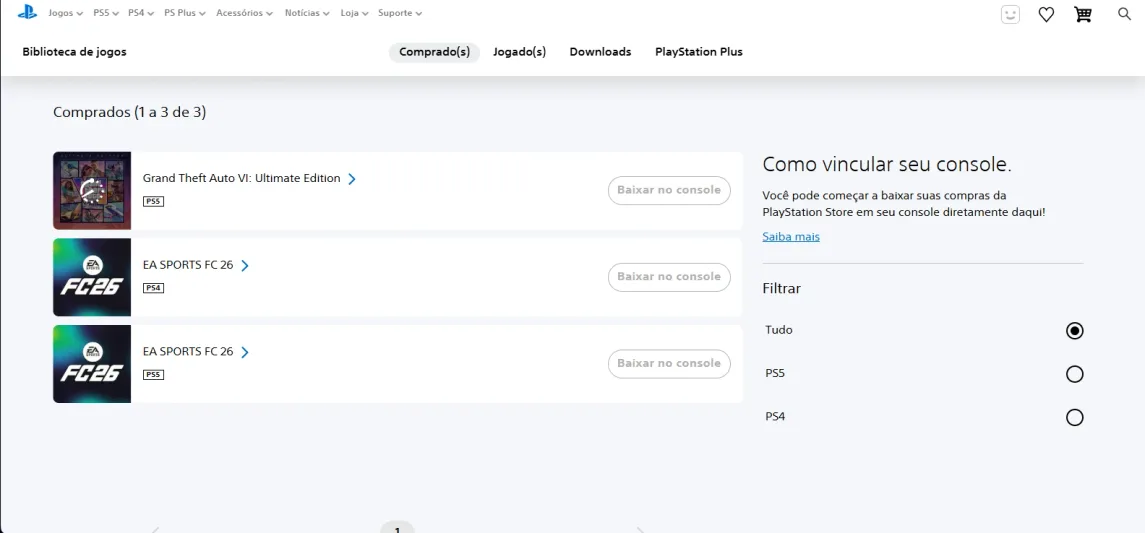The height and width of the screenshot is (533, 1145).
Task: Click the arrow next to Grand Theft Auto VI
Action: pos(352,179)
